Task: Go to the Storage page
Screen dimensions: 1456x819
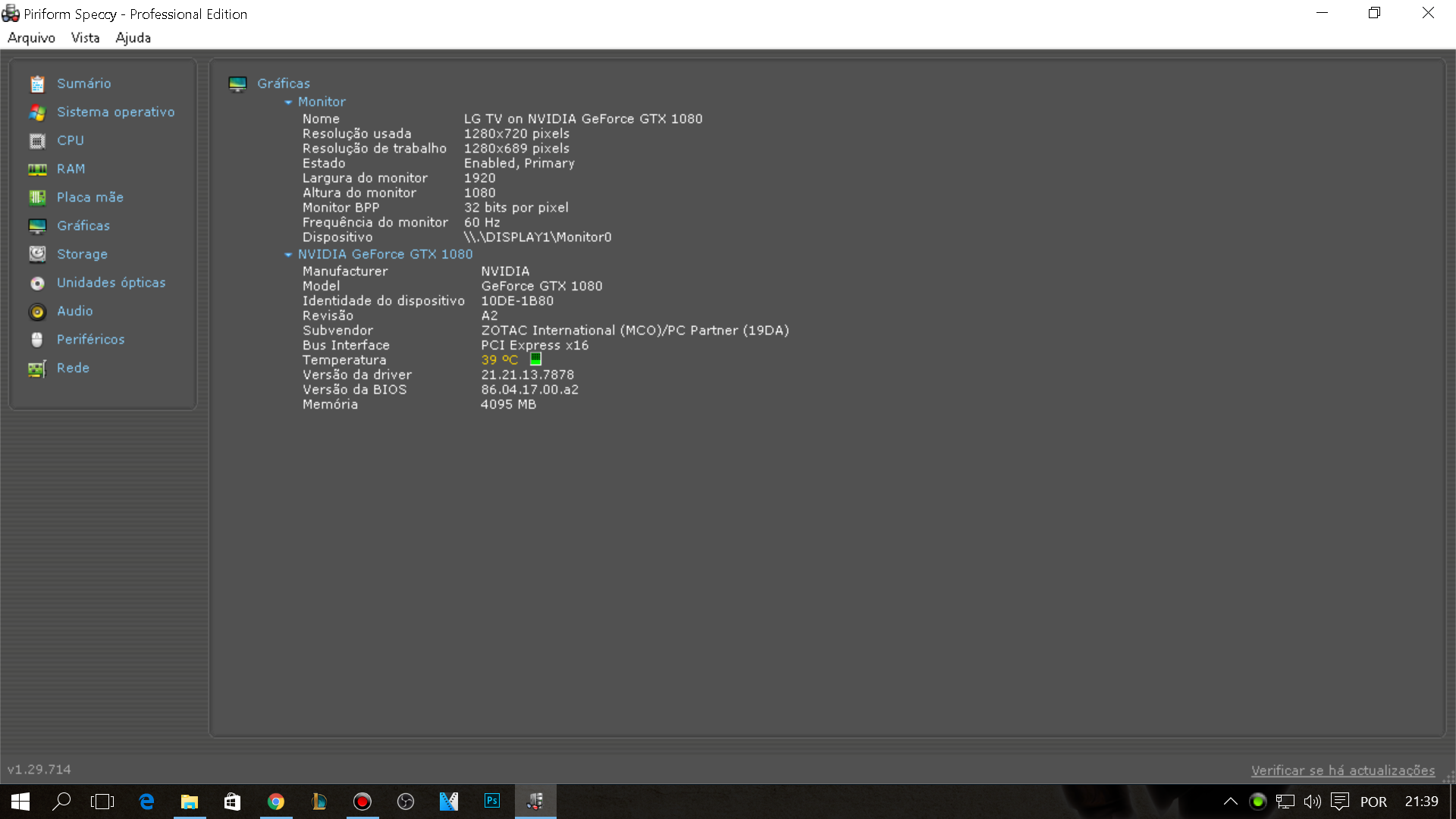Action: [83, 254]
